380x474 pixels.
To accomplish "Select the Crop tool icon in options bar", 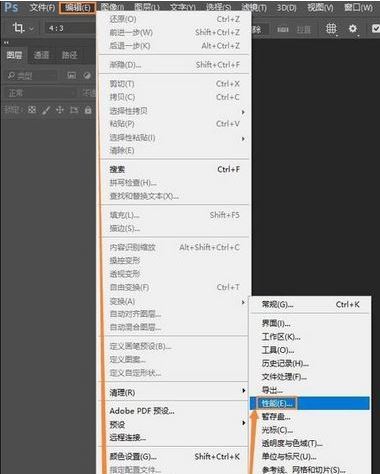I will click(x=19, y=28).
